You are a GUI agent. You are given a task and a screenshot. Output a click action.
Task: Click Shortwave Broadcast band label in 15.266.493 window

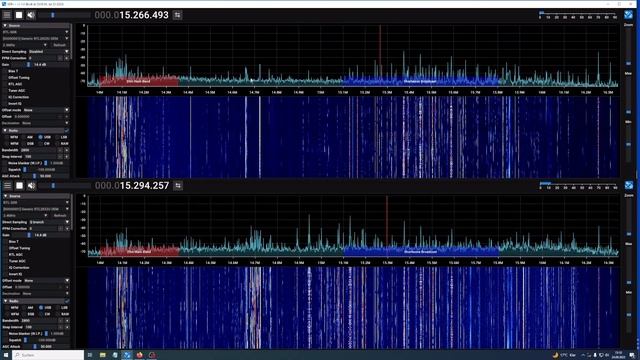pos(420,82)
